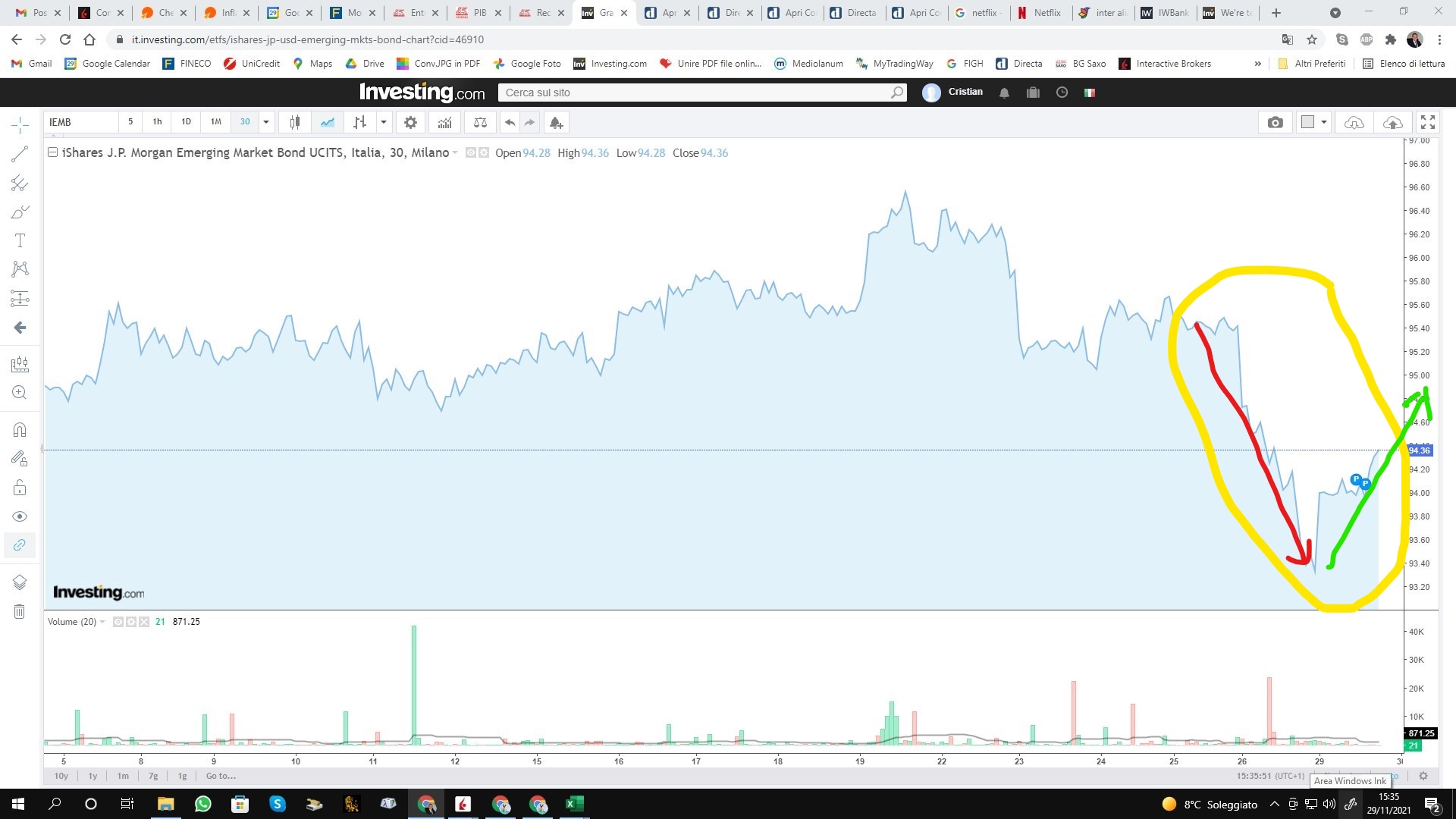This screenshot has height=819, width=1456.
Task: Toggle the link drawings sync icon
Action: click(x=20, y=544)
